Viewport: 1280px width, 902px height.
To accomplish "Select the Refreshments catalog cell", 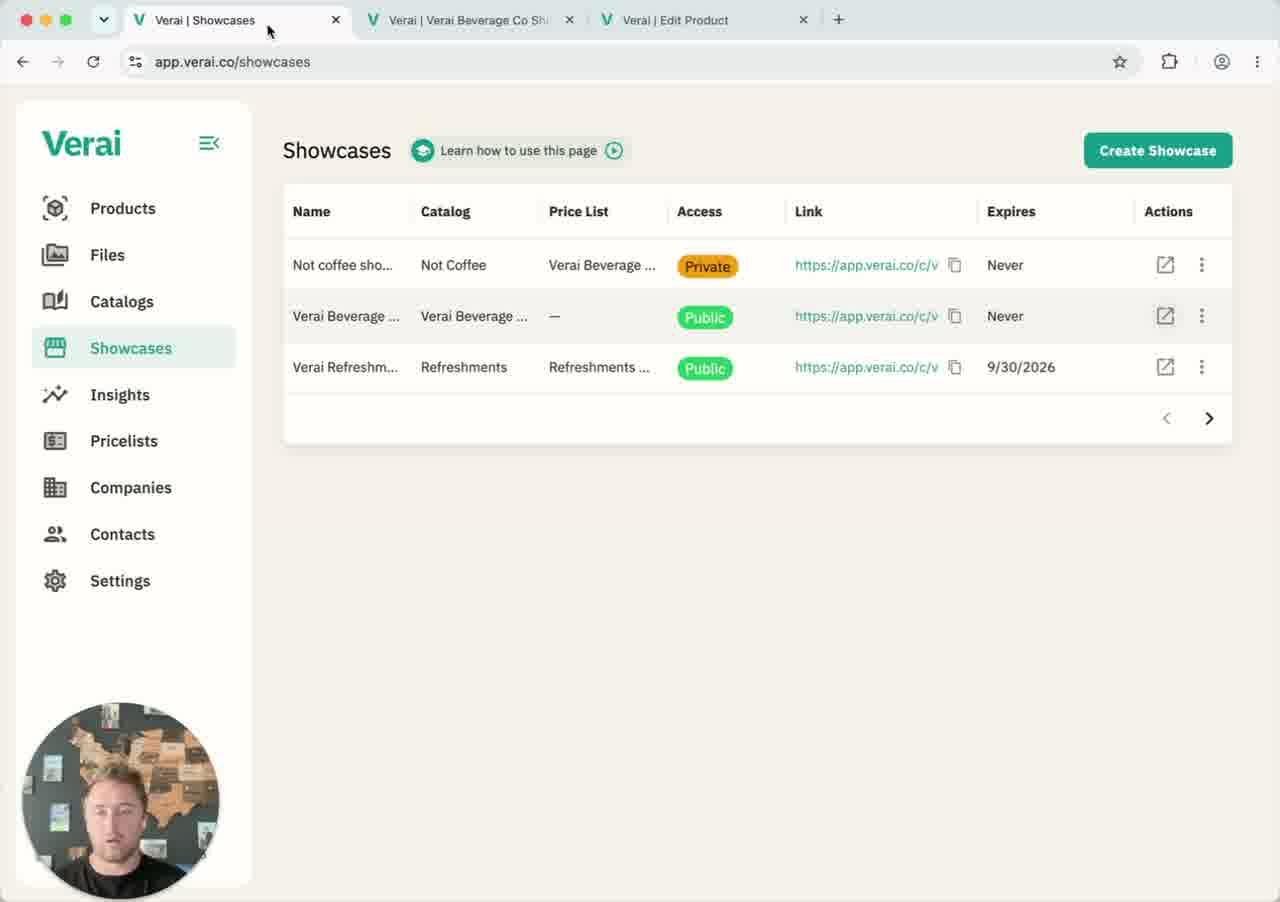I will (x=464, y=367).
